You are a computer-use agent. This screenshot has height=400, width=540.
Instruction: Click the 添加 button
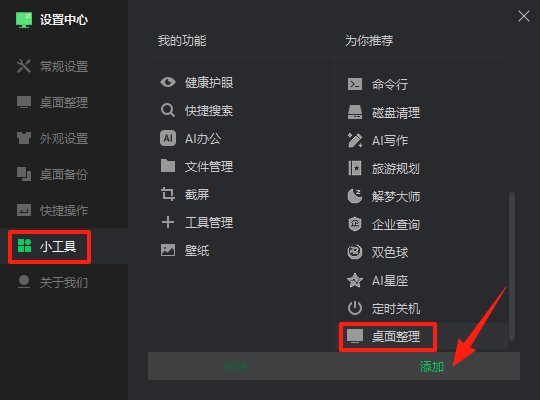(431, 367)
